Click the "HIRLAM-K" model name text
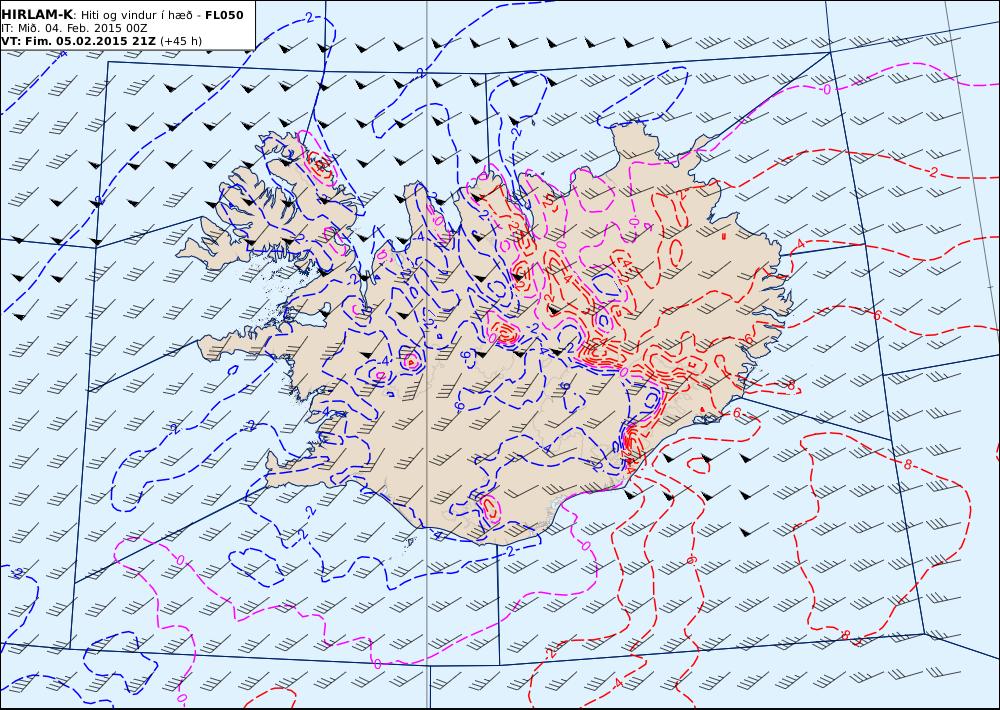Image resolution: width=1000 pixels, height=710 pixels. tap(37, 15)
